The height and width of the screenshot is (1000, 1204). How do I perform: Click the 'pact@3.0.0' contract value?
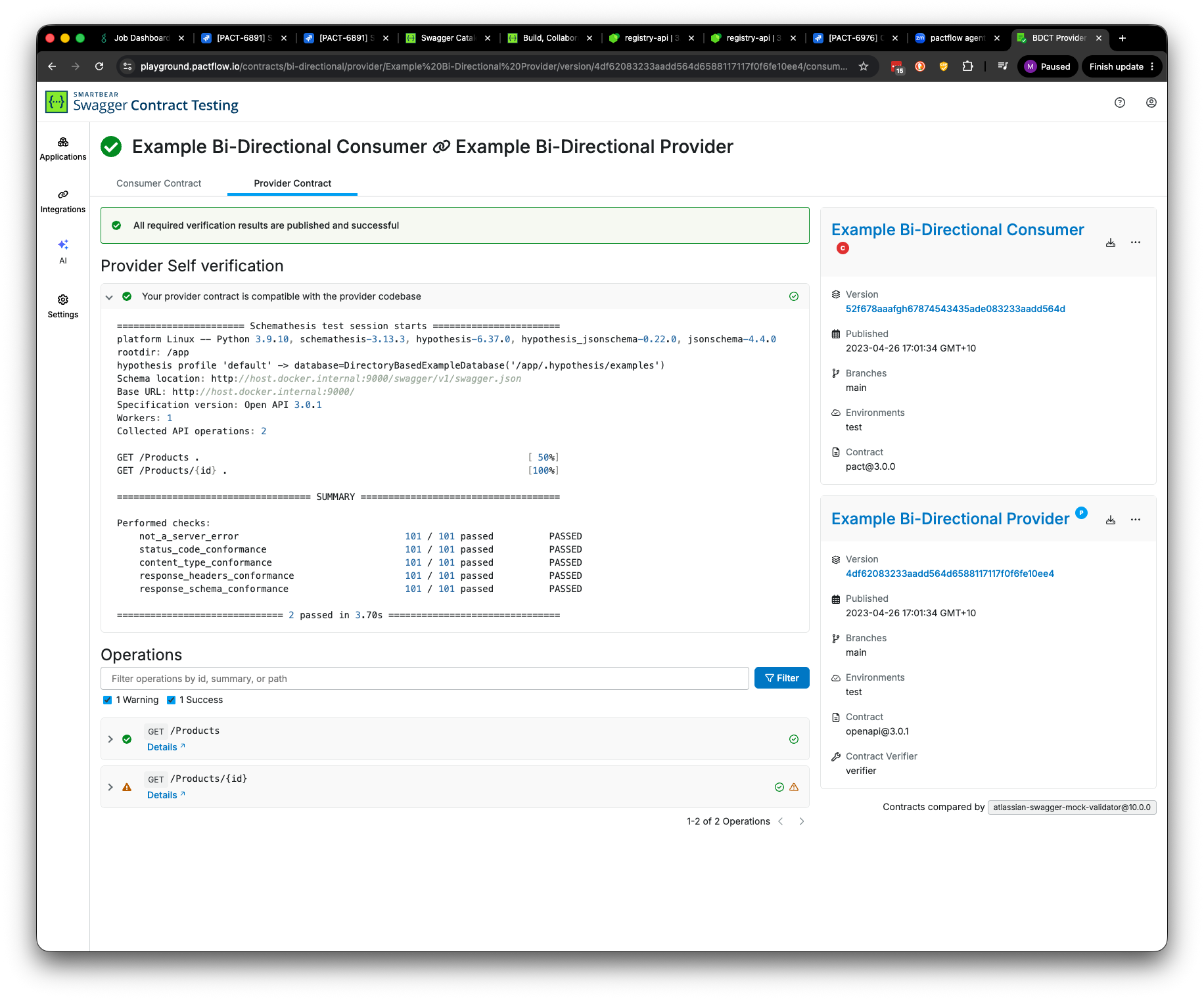[x=870, y=466]
